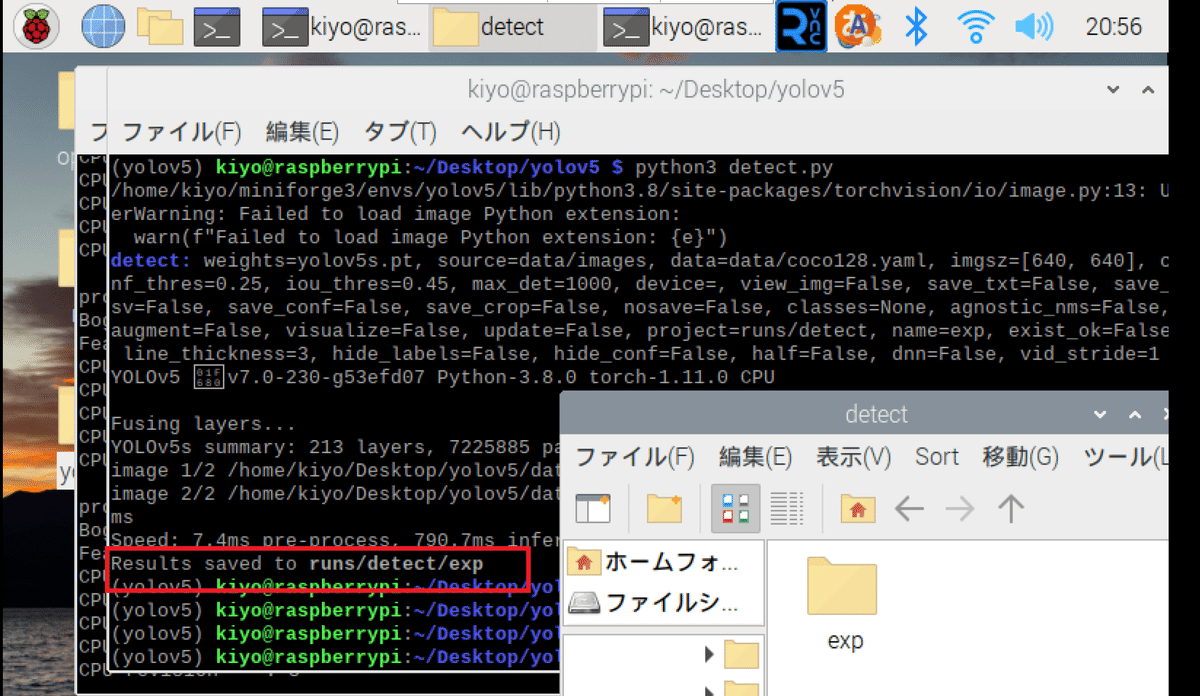Screen dimensions: 1200x696
Task: Open 表示(V) menu in detect window
Action: tap(853, 457)
